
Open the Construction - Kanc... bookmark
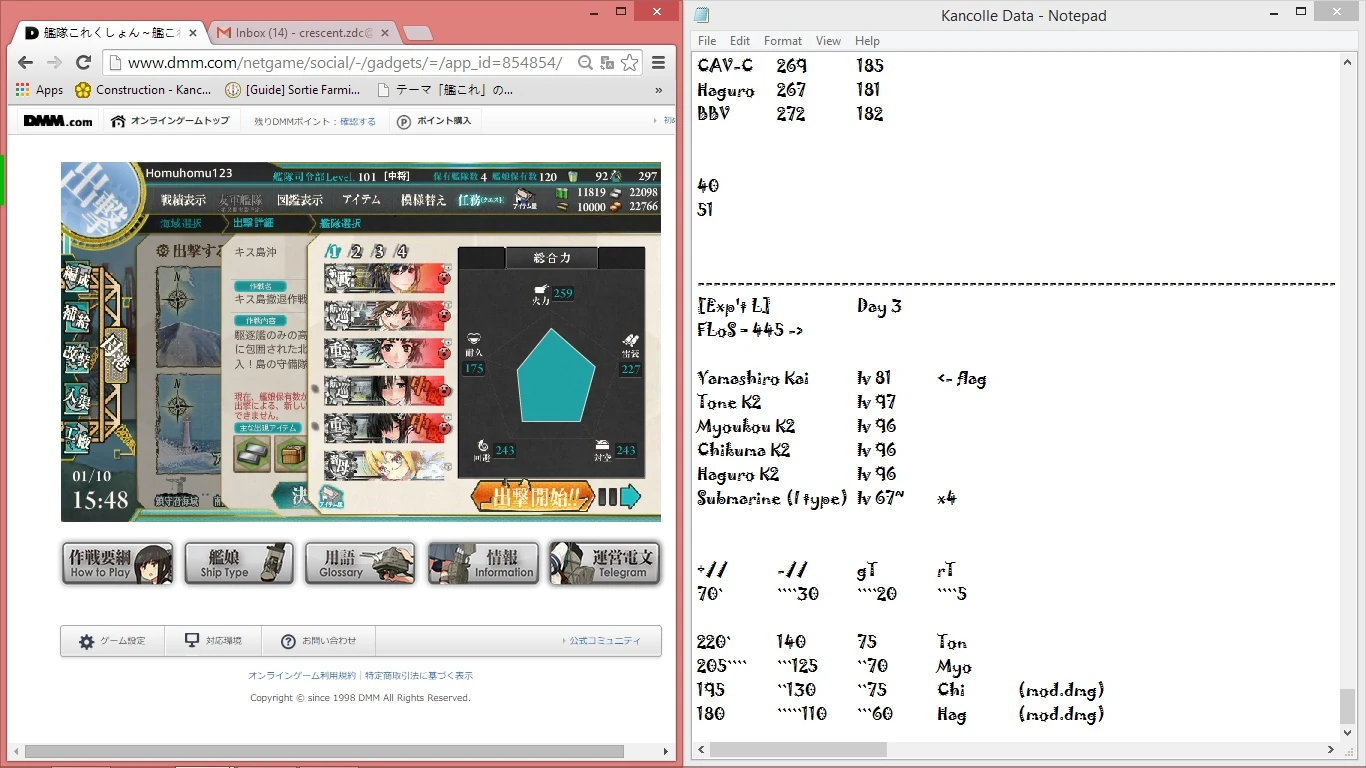tap(143, 90)
